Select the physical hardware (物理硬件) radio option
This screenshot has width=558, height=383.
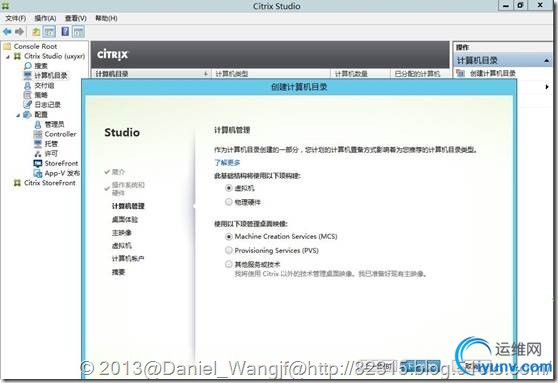pos(229,202)
